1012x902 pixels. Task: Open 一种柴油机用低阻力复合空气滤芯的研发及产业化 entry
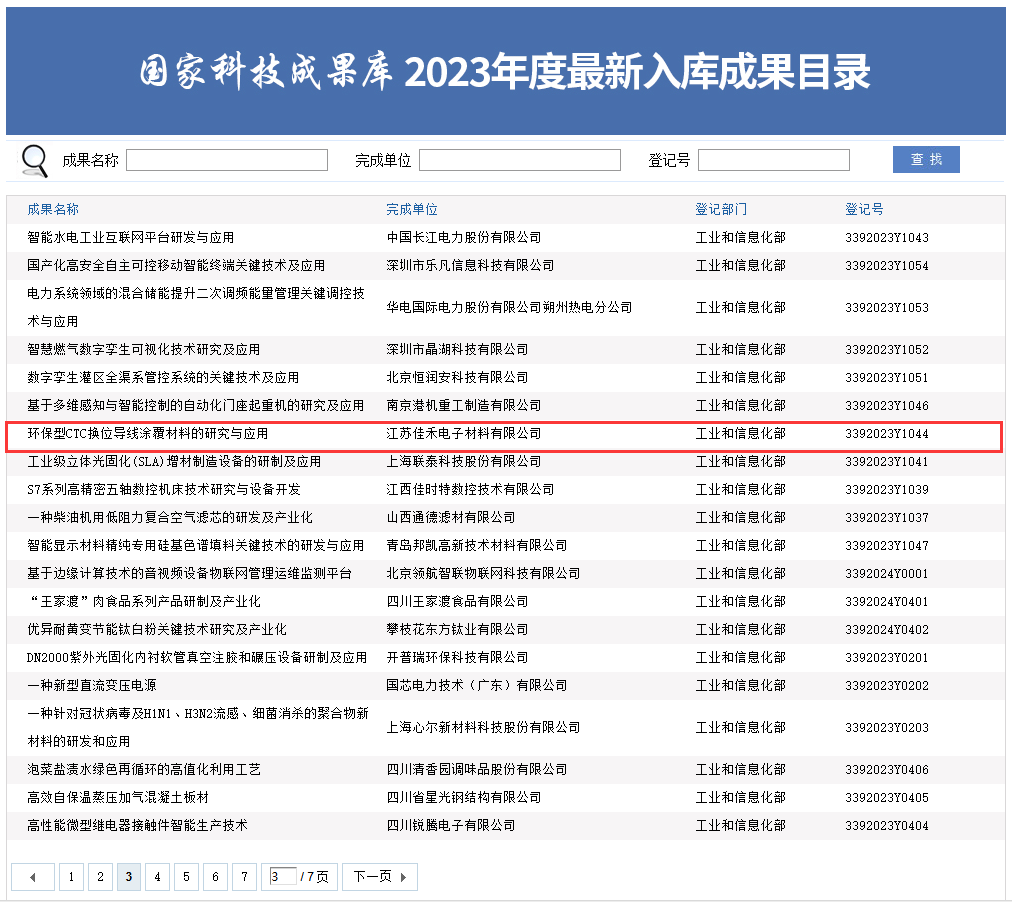click(170, 517)
